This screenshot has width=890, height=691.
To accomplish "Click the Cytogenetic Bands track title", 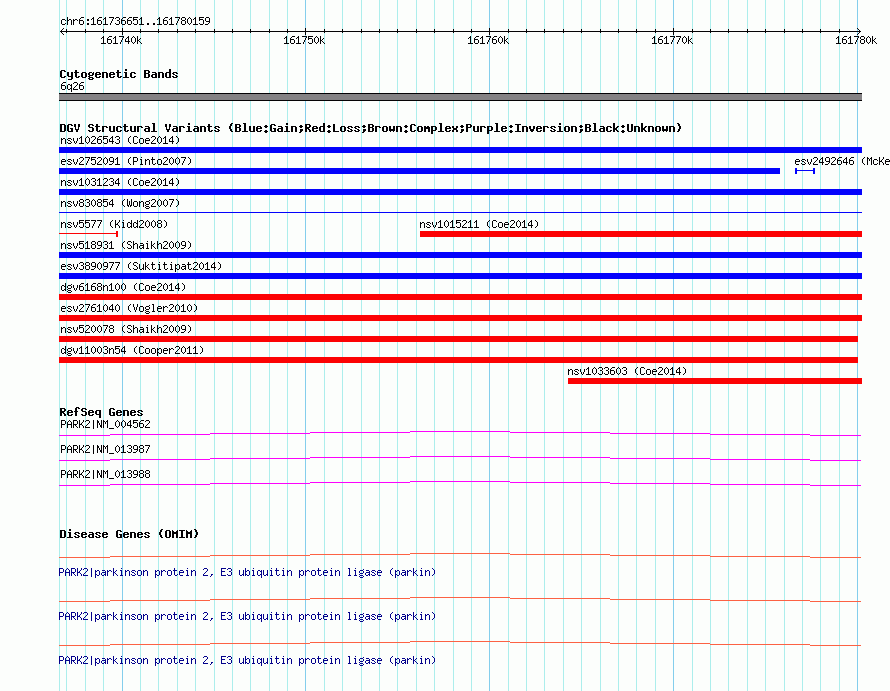I will coord(119,74).
